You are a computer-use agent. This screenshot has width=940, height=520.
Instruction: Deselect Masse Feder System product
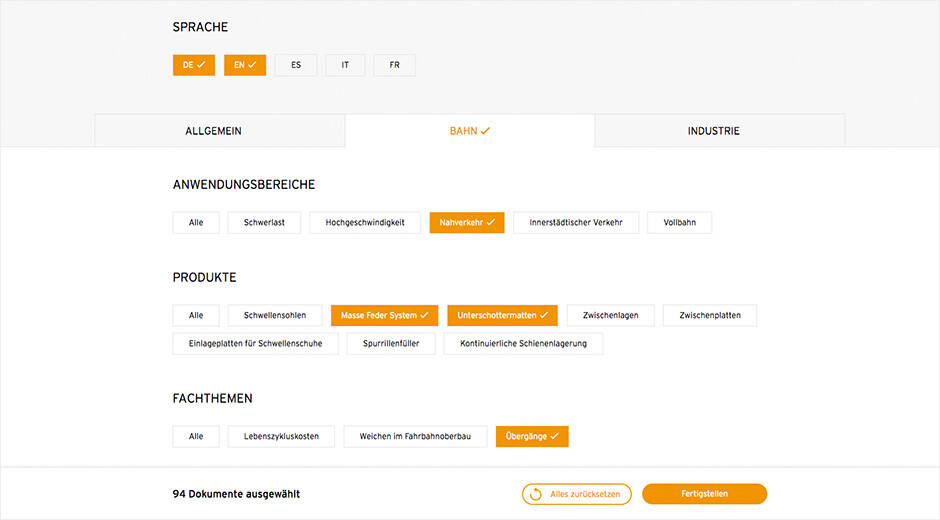tap(384, 315)
